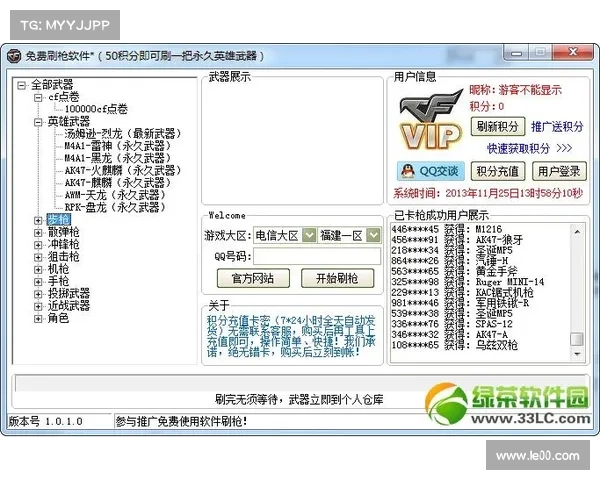The height and width of the screenshot is (480, 600).
Task: Select the row 336****76 获得: SPAS-12
Action: coord(452,324)
